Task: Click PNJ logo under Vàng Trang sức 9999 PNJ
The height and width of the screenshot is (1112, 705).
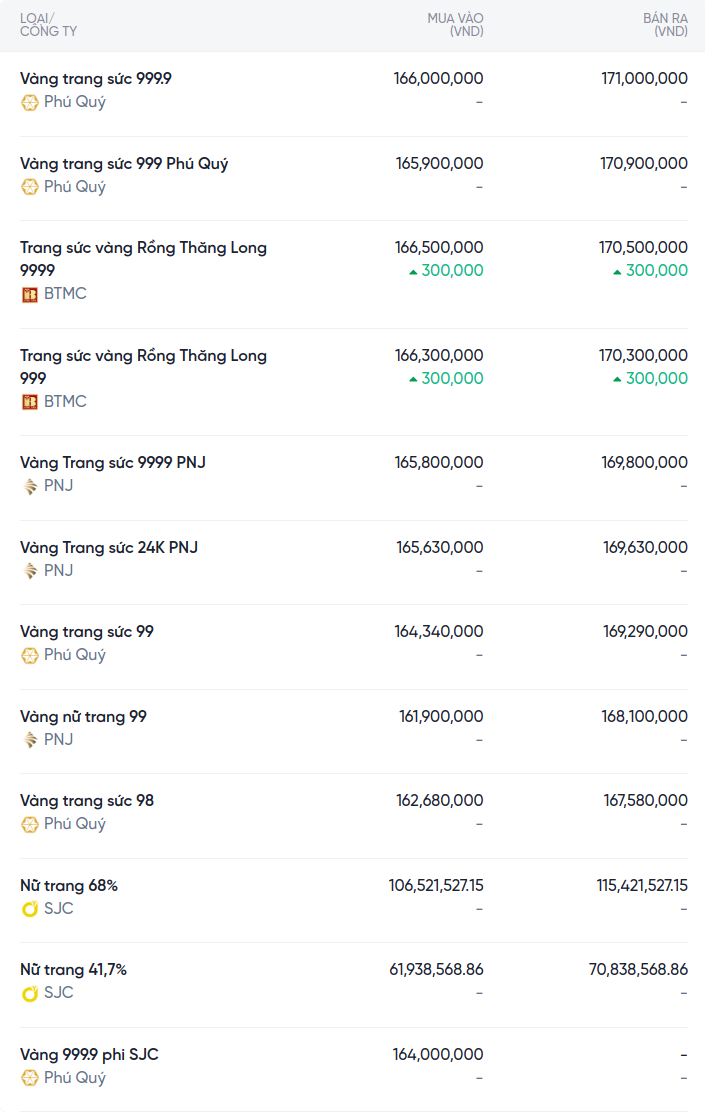Action: (30, 486)
